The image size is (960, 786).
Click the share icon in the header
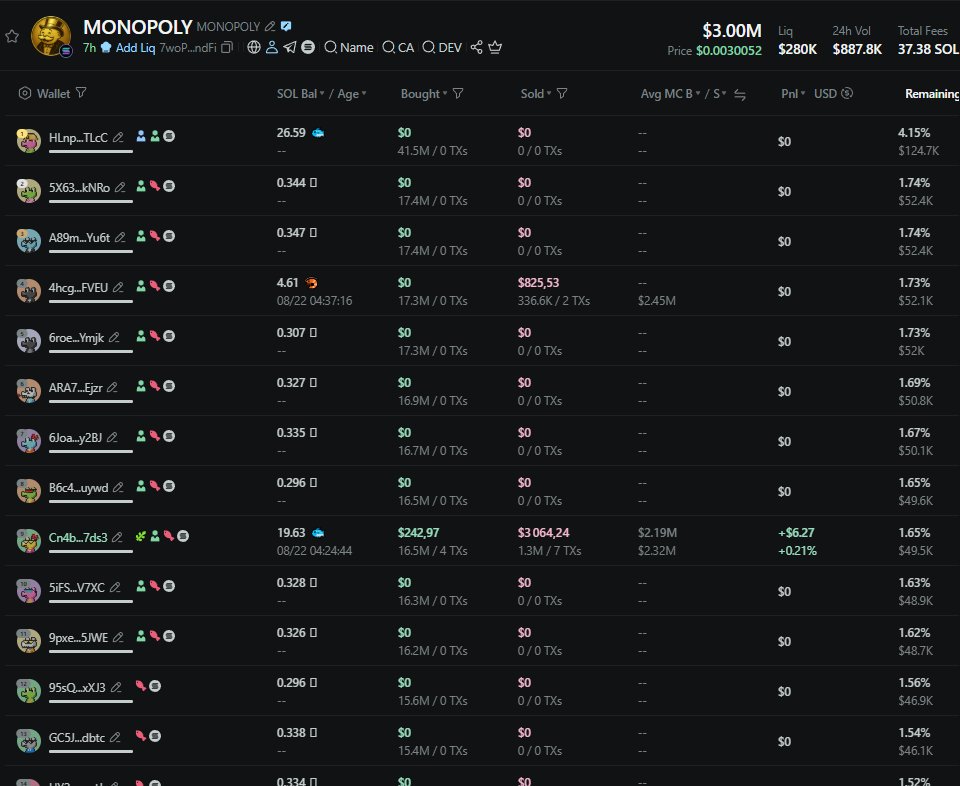pyautogui.click(x=476, y=47)
